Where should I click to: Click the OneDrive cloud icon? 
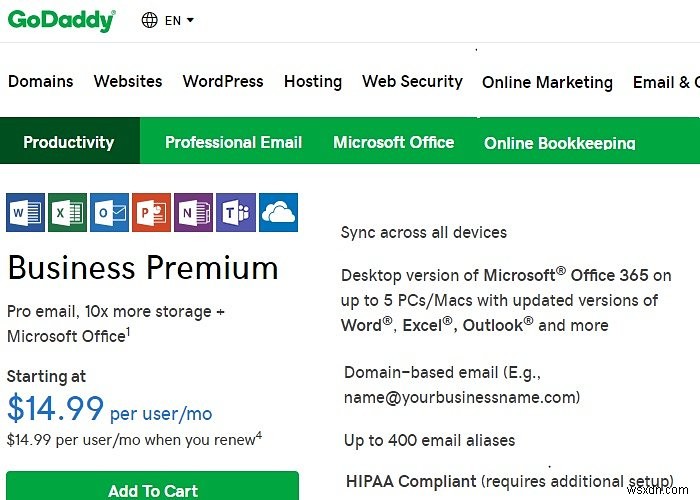point(278,212)
